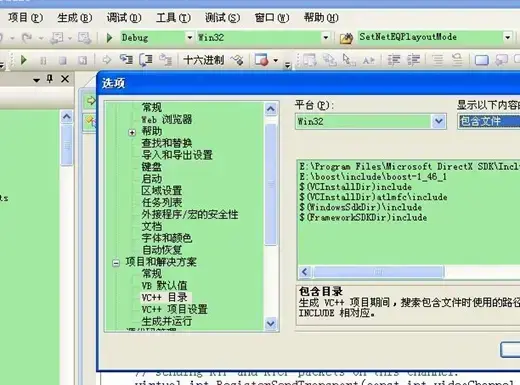Open the Win32 platform dropdown in the toolbar

326,38
